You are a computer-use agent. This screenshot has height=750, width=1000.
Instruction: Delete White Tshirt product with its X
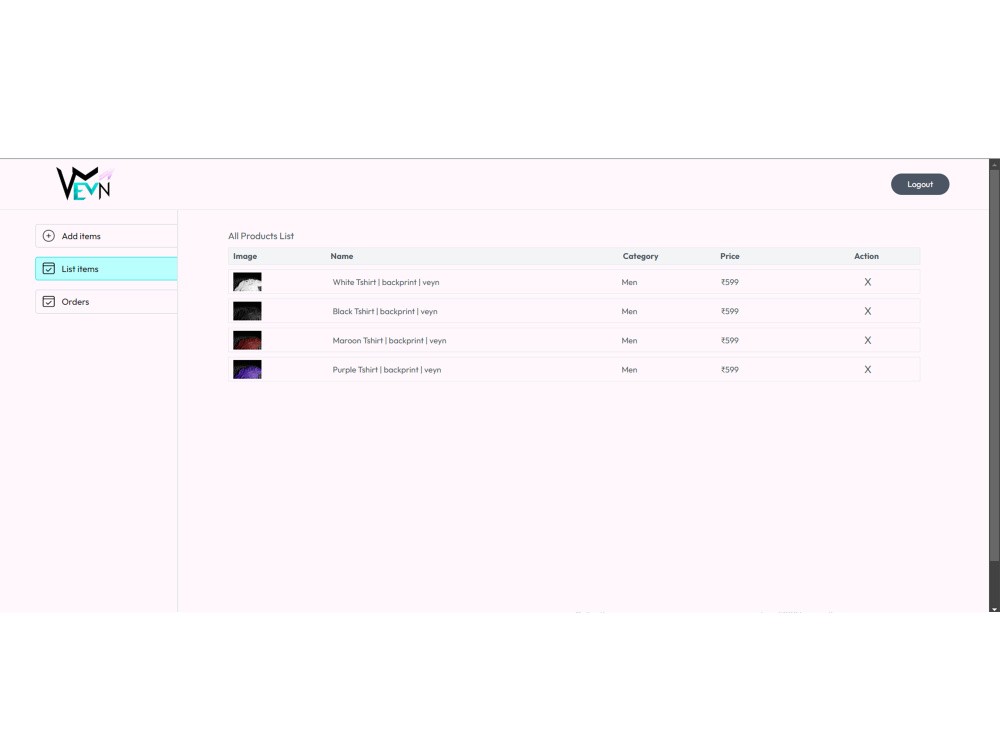pos(867,282)
